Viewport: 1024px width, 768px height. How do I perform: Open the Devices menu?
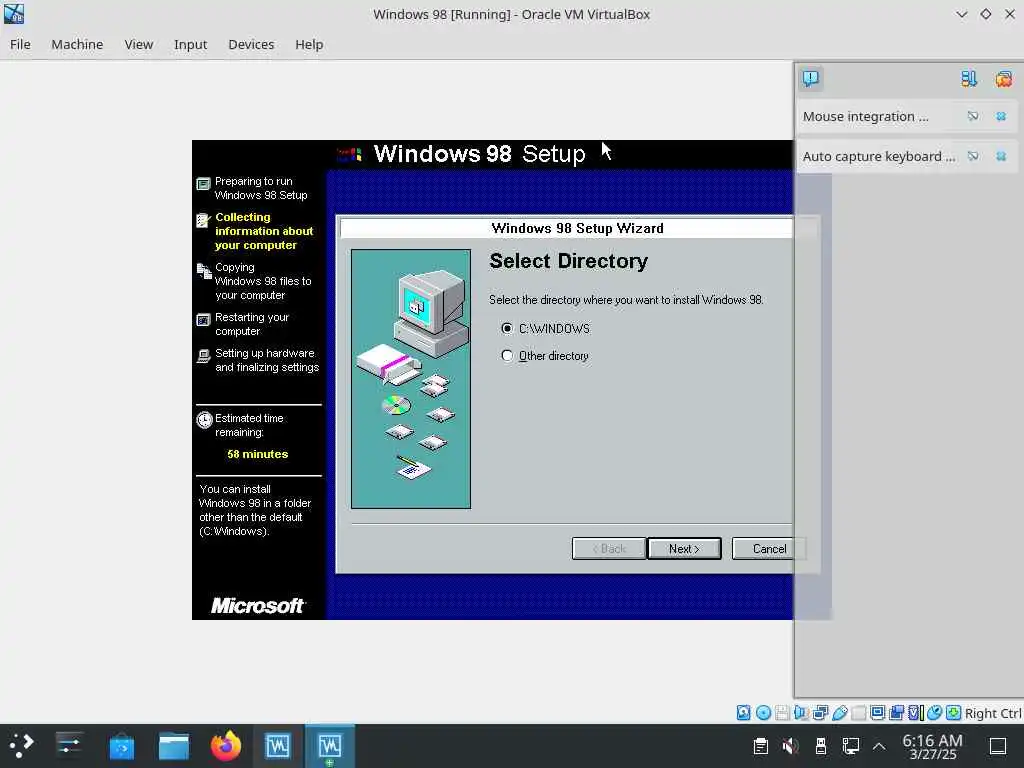click(251, 44)
